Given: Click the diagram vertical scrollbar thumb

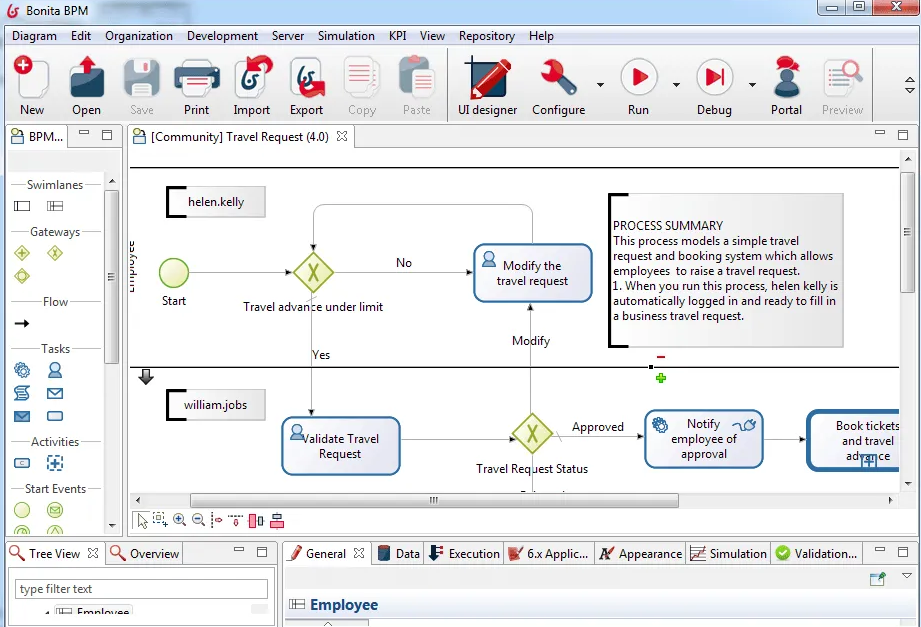Looking at the screenshot, I should [x=907, y=233].
